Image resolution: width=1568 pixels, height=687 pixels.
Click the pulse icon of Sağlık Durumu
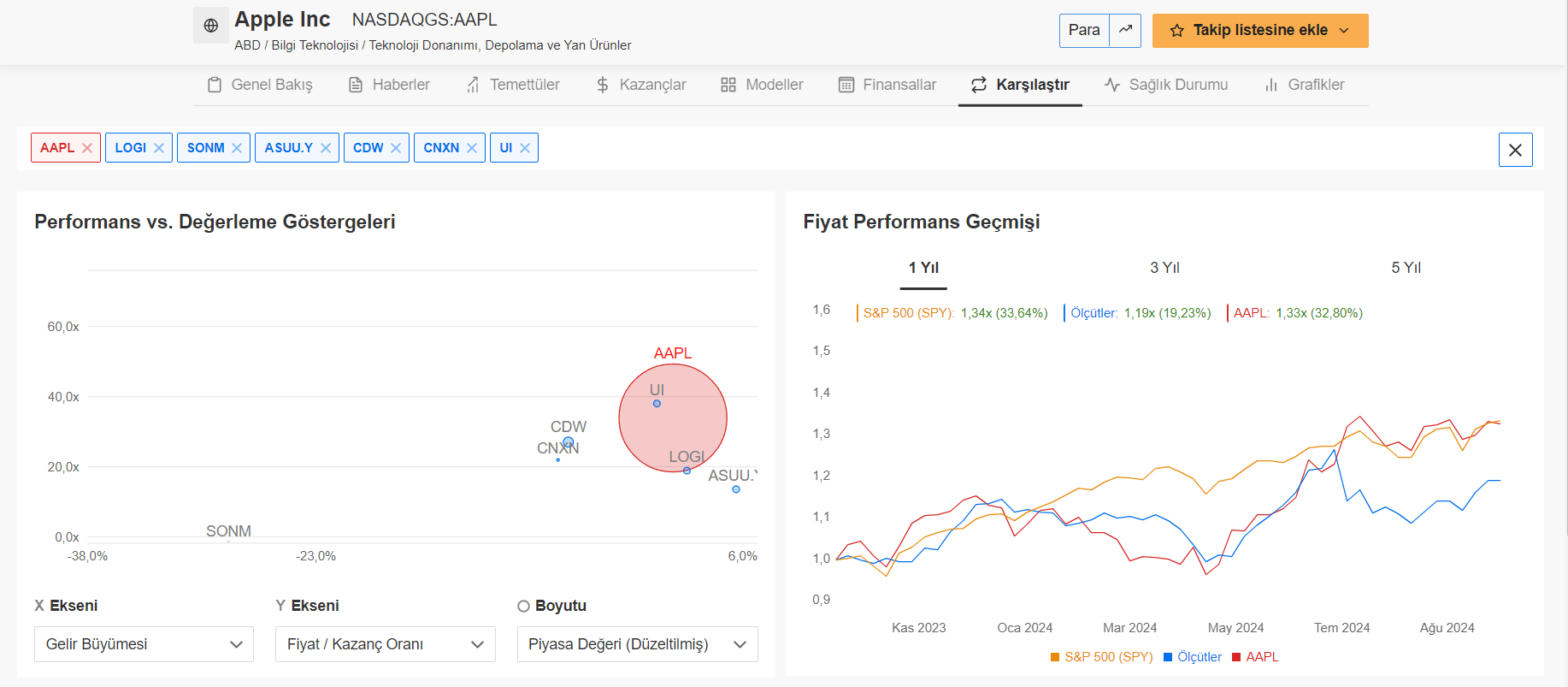[x=1112, y=85]
